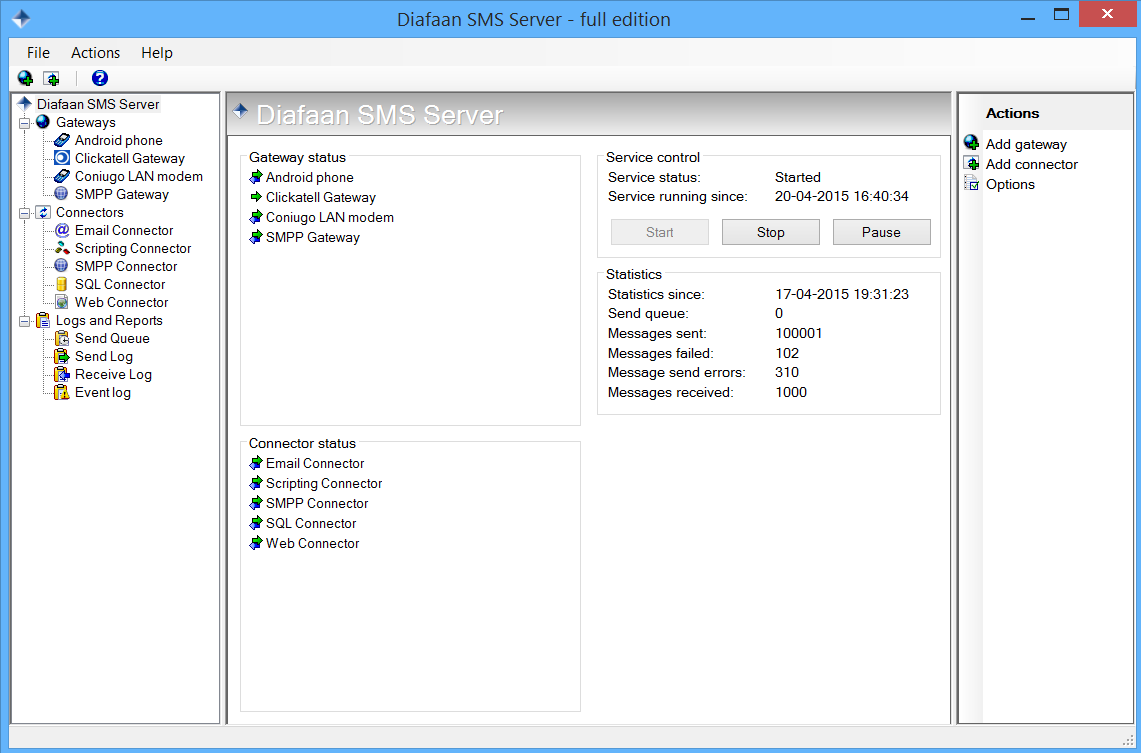The height and width of the screenshot is (753, 1141).
Task: Select Send Queue label in tree
Action: point(112,338)
